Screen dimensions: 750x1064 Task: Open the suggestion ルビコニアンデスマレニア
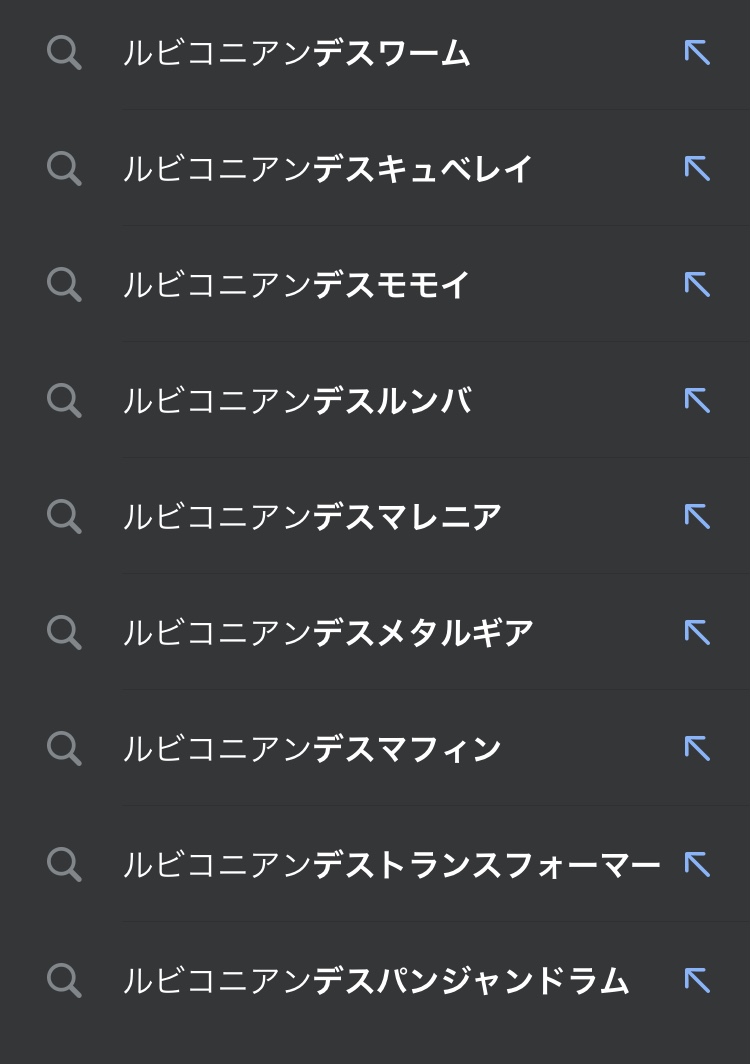coord(312,517)
